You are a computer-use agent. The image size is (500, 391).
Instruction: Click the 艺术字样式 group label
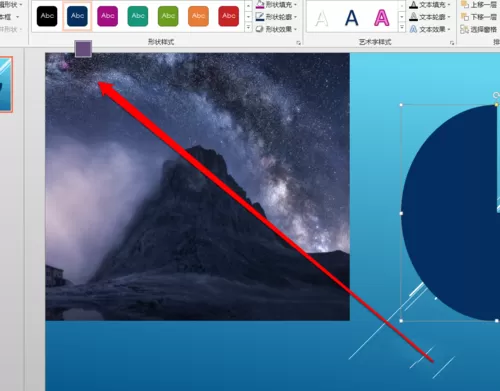pyautogui.click(x=375, y=42)
